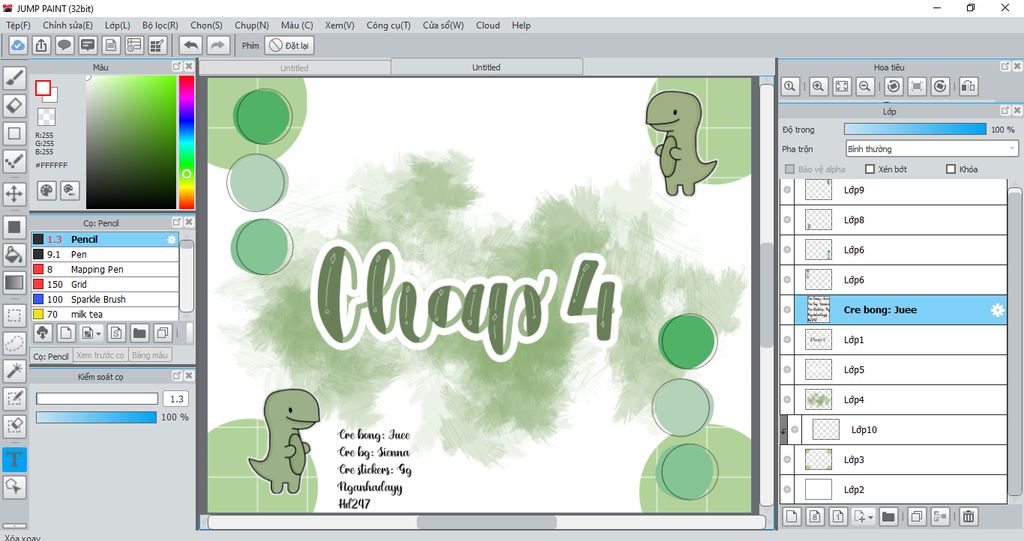Image resolution: width=1024 pixels, height=541 pixels.
Task: Select the Move tool
Action: 14,193
